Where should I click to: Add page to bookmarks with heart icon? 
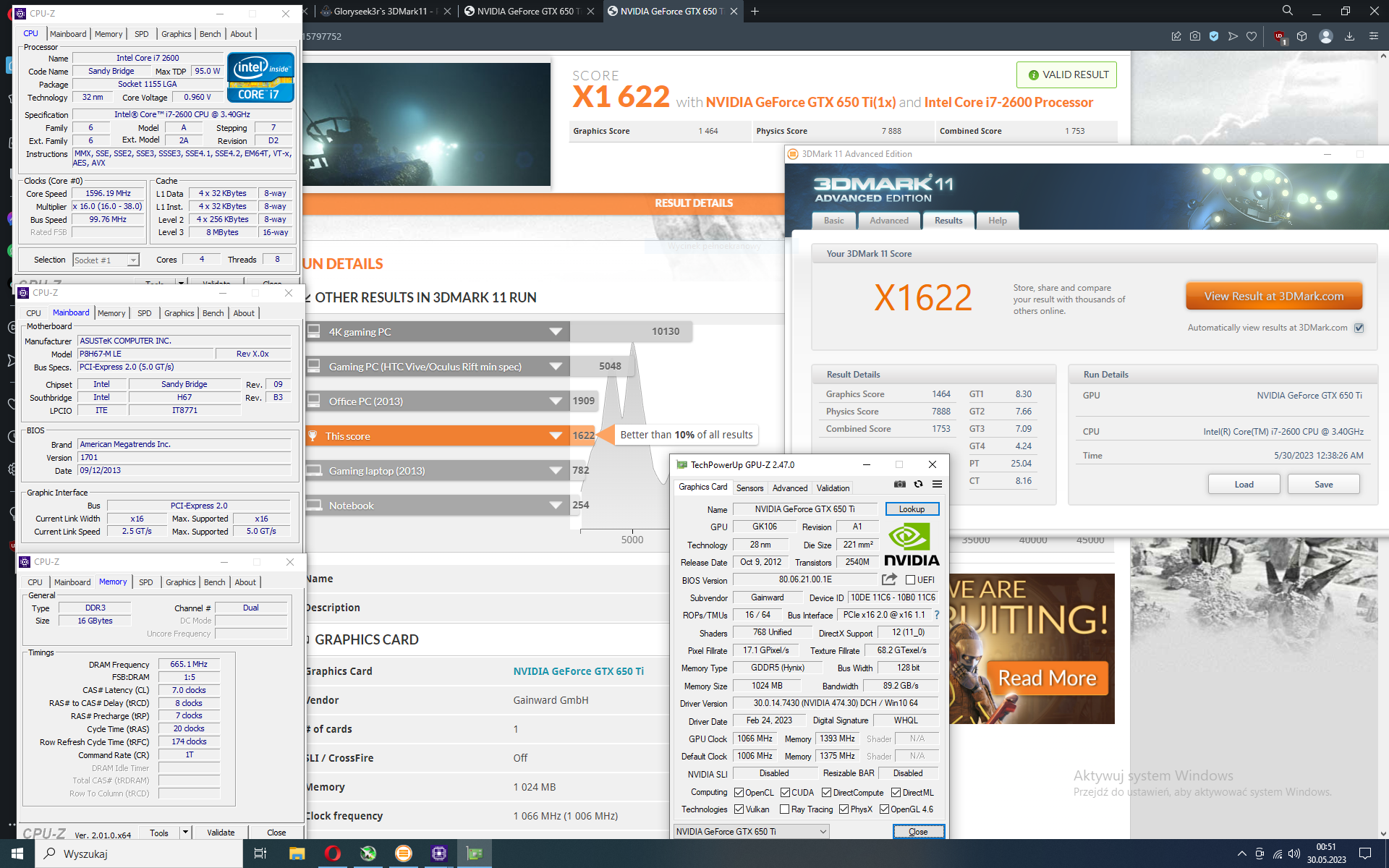click(1252, 36)
